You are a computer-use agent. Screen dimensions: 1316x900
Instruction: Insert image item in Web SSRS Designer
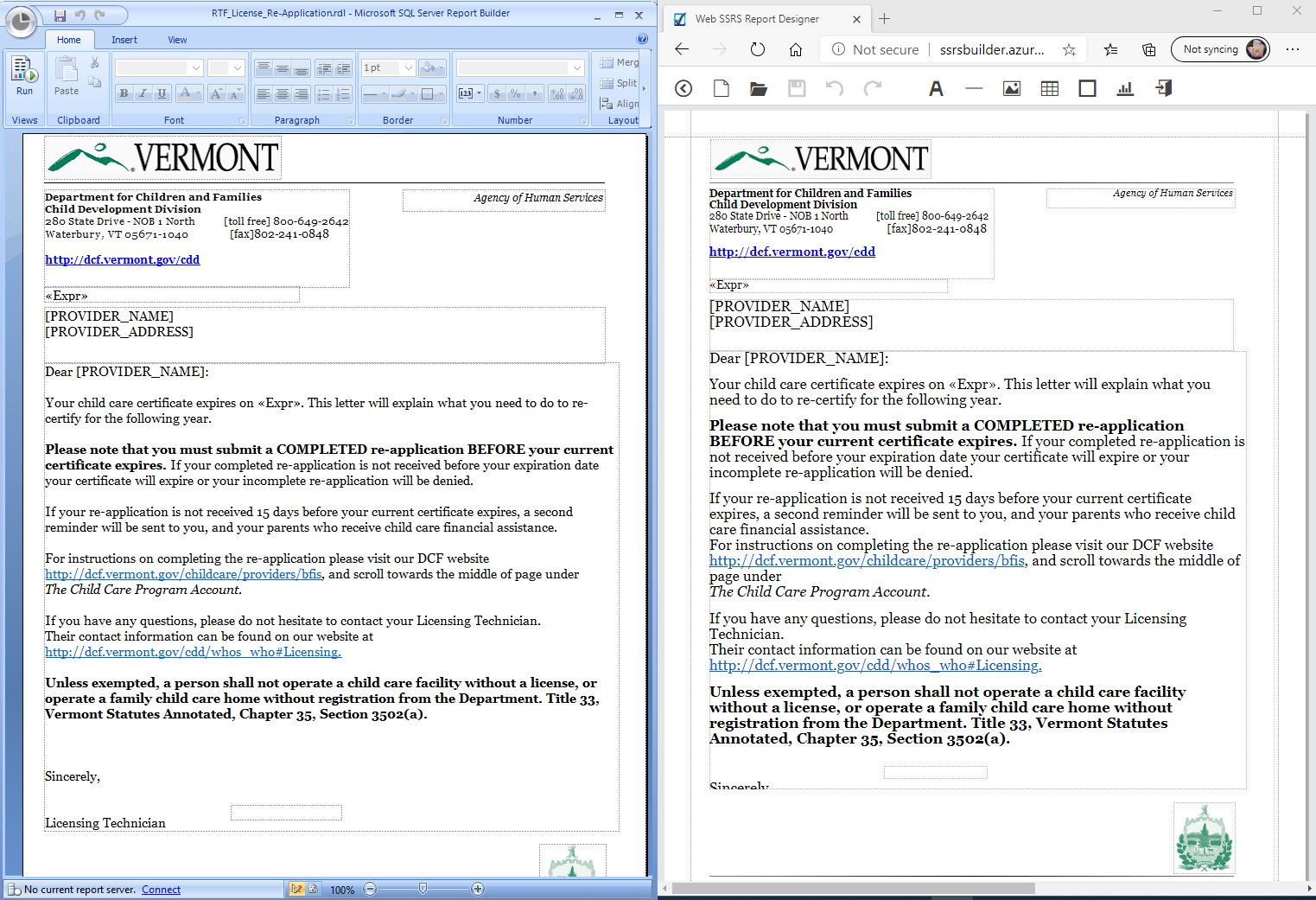coord(1012,88)
